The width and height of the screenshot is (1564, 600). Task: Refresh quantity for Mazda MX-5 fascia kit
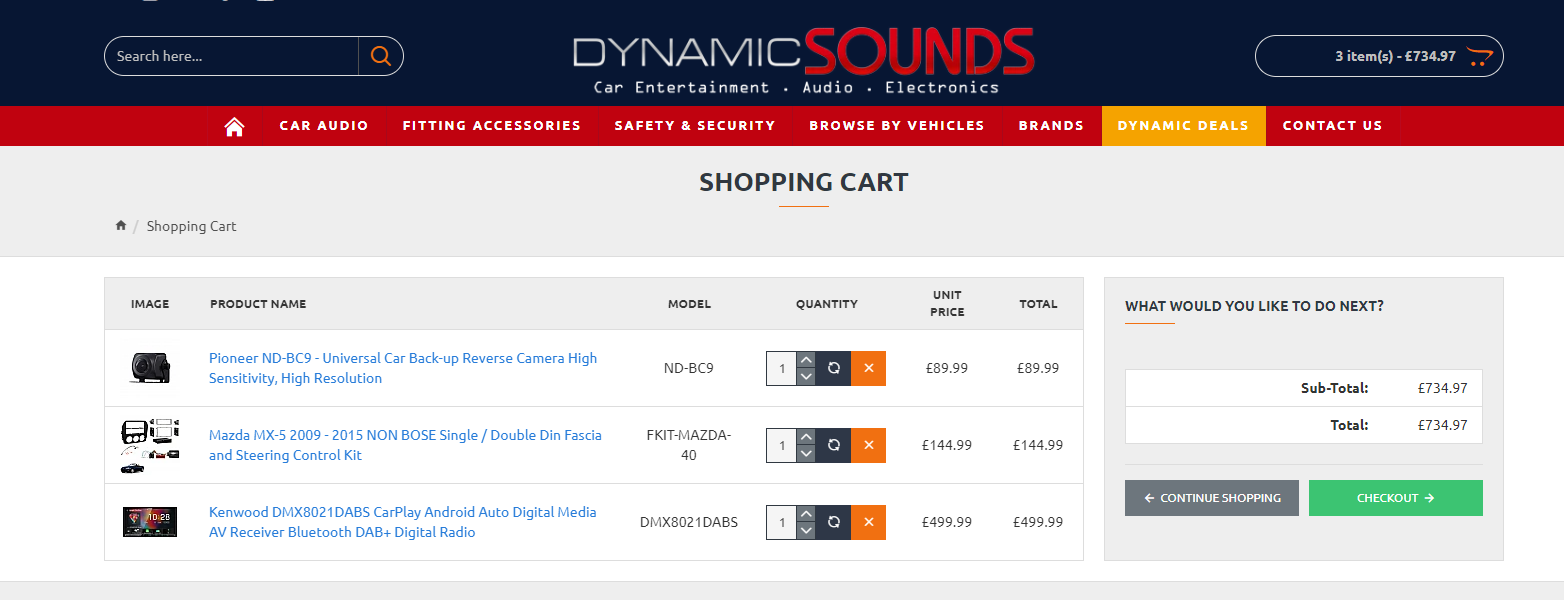pos(833,445)
